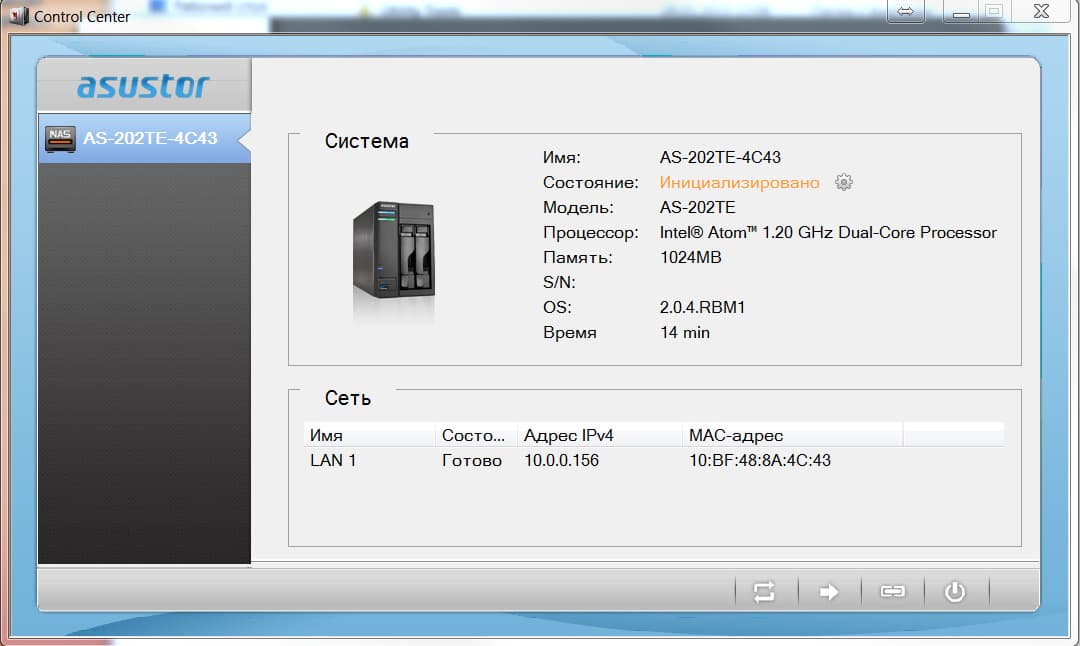Click the power button icon

pos(955,592)
